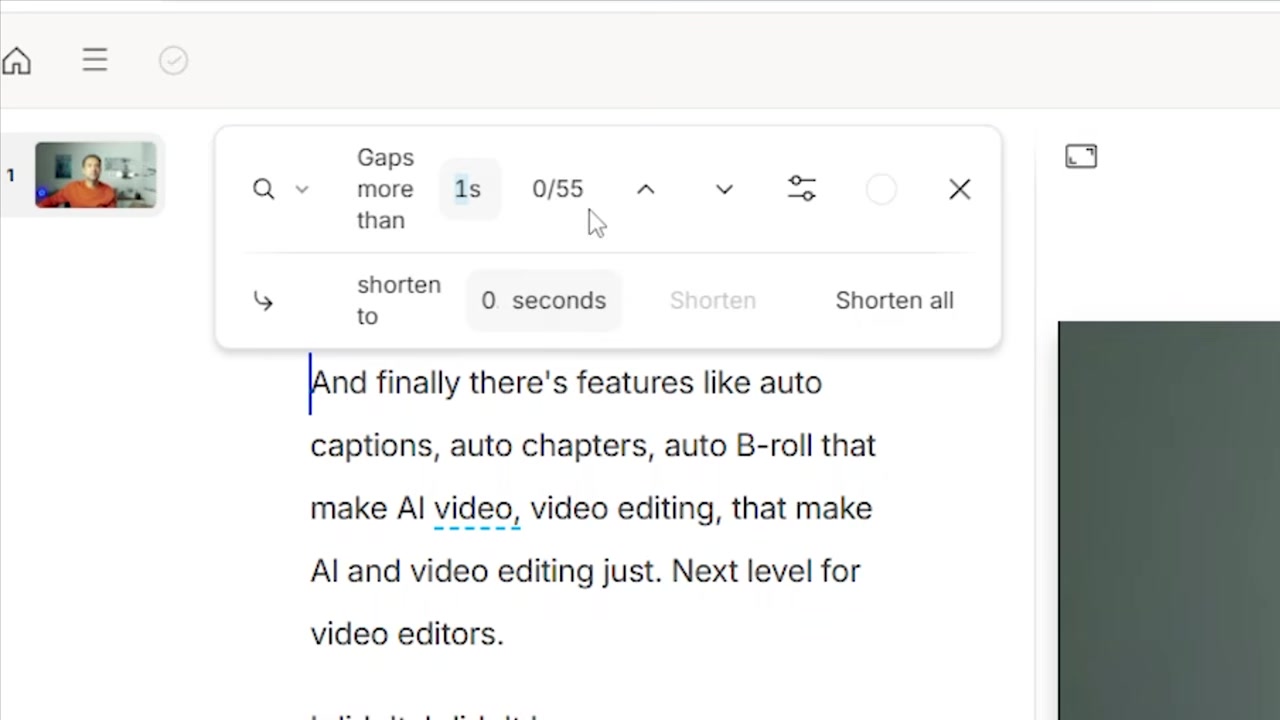Click "video editors." transcript line
The width and height of the screenshot is (1280, 720).
click(x=407, y=634)
